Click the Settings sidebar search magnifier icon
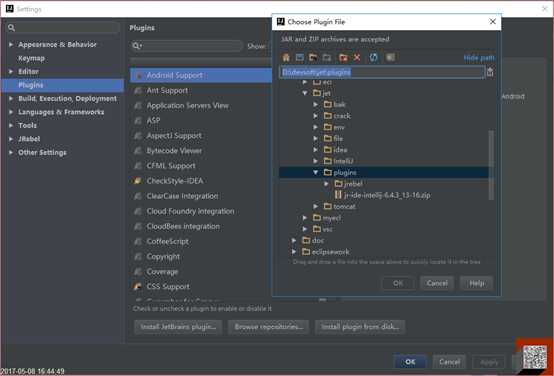The height and width of the screenshot is (376, 554). [11, 28]
